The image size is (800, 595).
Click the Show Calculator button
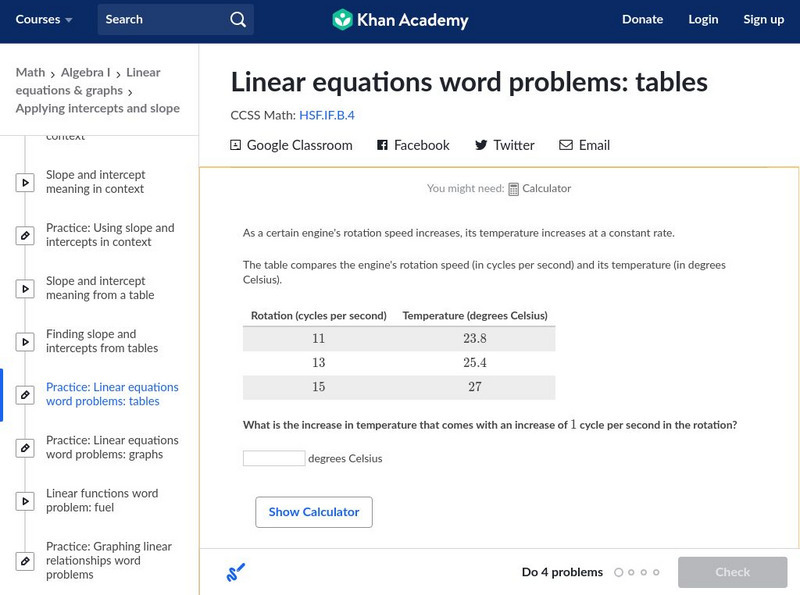[x=314, y=512]
